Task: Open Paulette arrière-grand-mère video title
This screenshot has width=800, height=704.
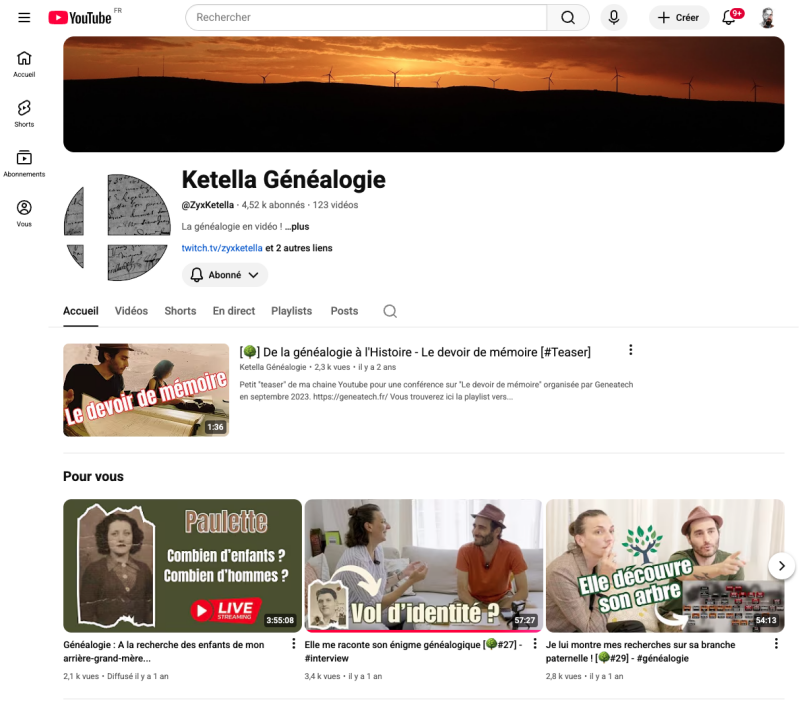Action: pos(164,651)
